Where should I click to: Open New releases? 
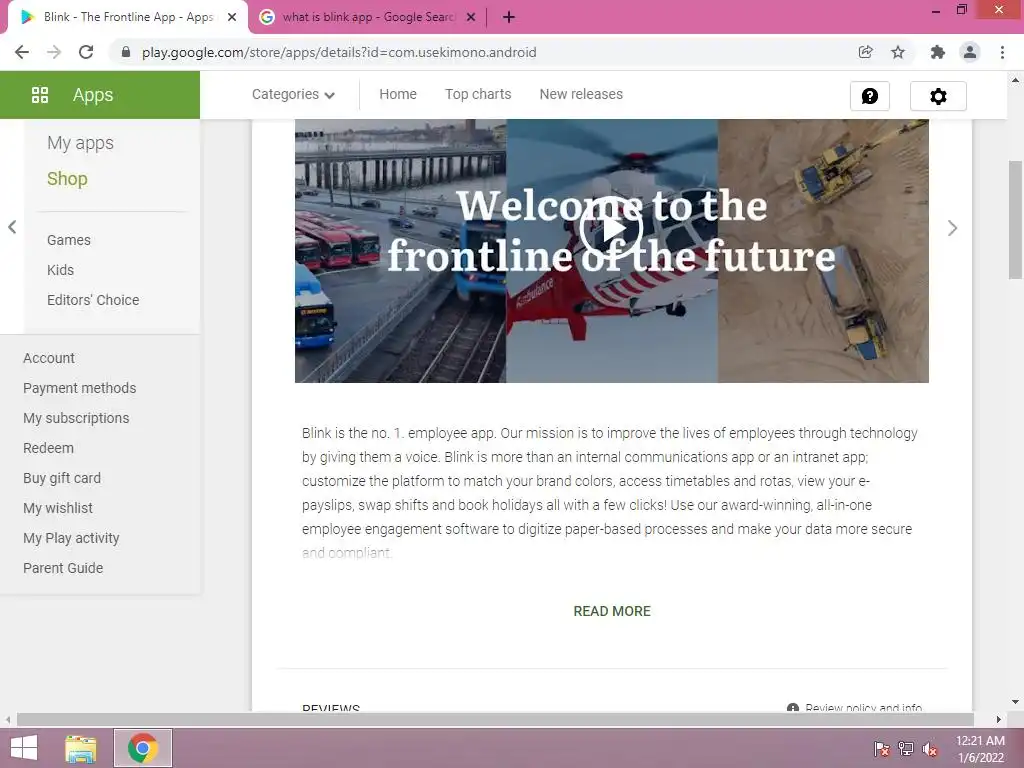[581, 94]
